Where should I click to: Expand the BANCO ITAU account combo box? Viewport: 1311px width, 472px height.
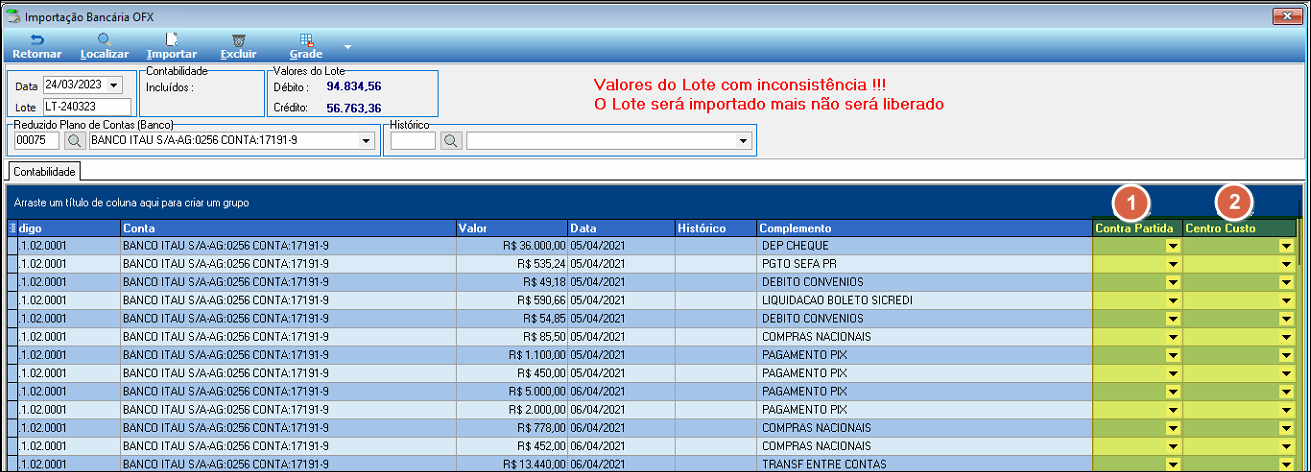click(x=364, y=141)
